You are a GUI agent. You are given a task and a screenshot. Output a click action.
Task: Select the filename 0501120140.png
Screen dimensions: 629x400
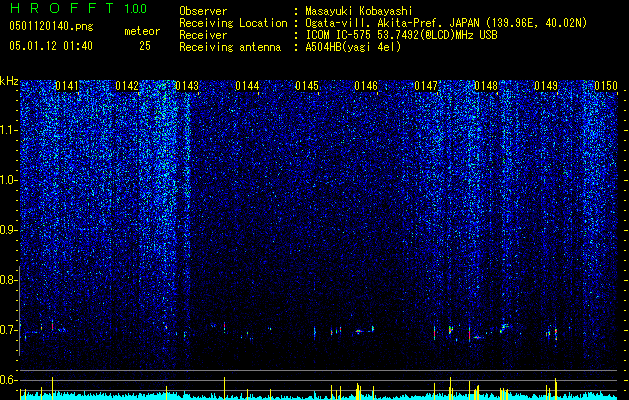[51, 26]
